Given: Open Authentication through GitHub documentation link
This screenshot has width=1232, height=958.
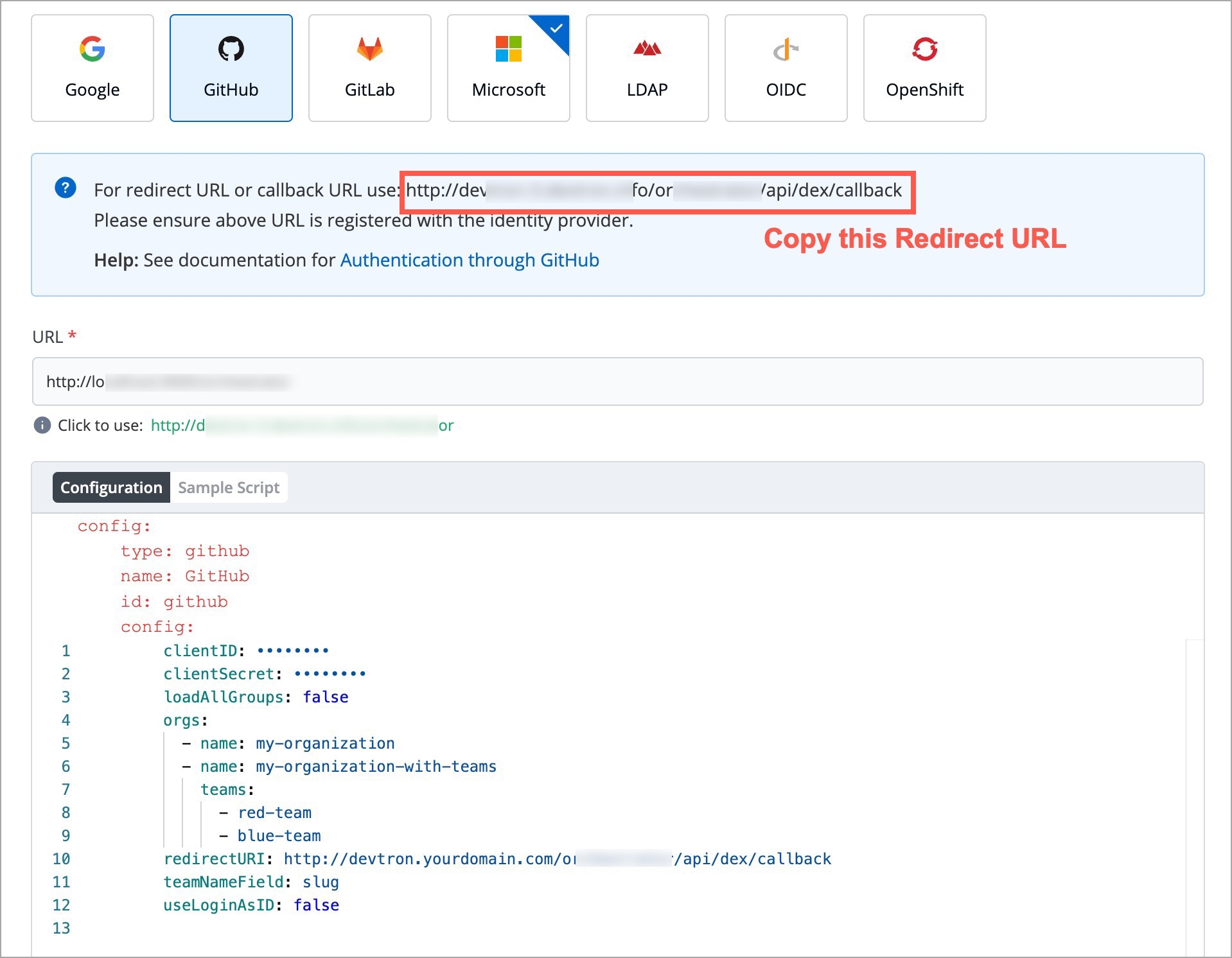Looking at the screenshot, I should 469,260.
